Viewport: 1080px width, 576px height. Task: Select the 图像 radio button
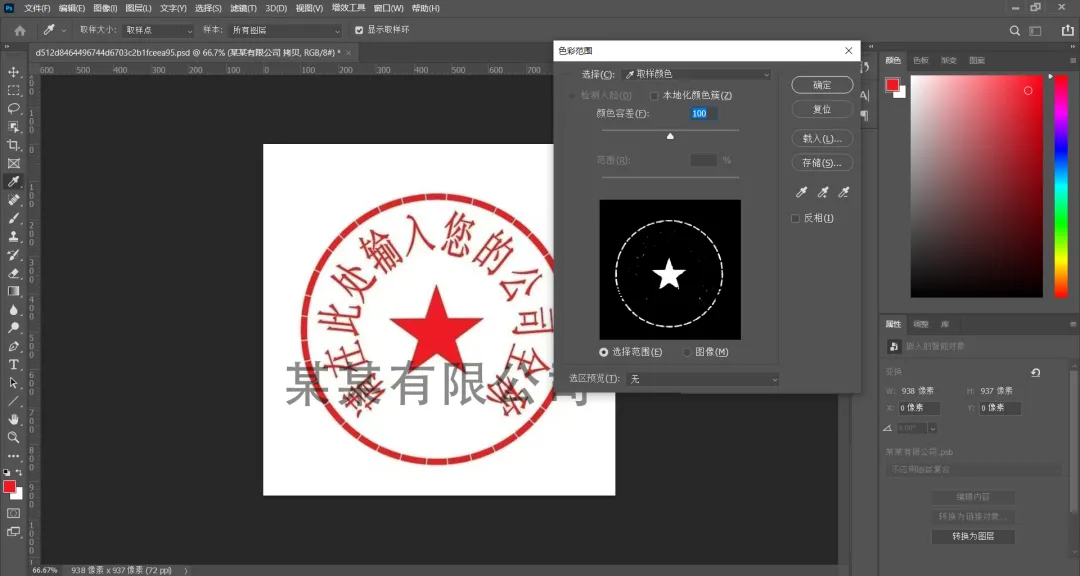[687, 352]
